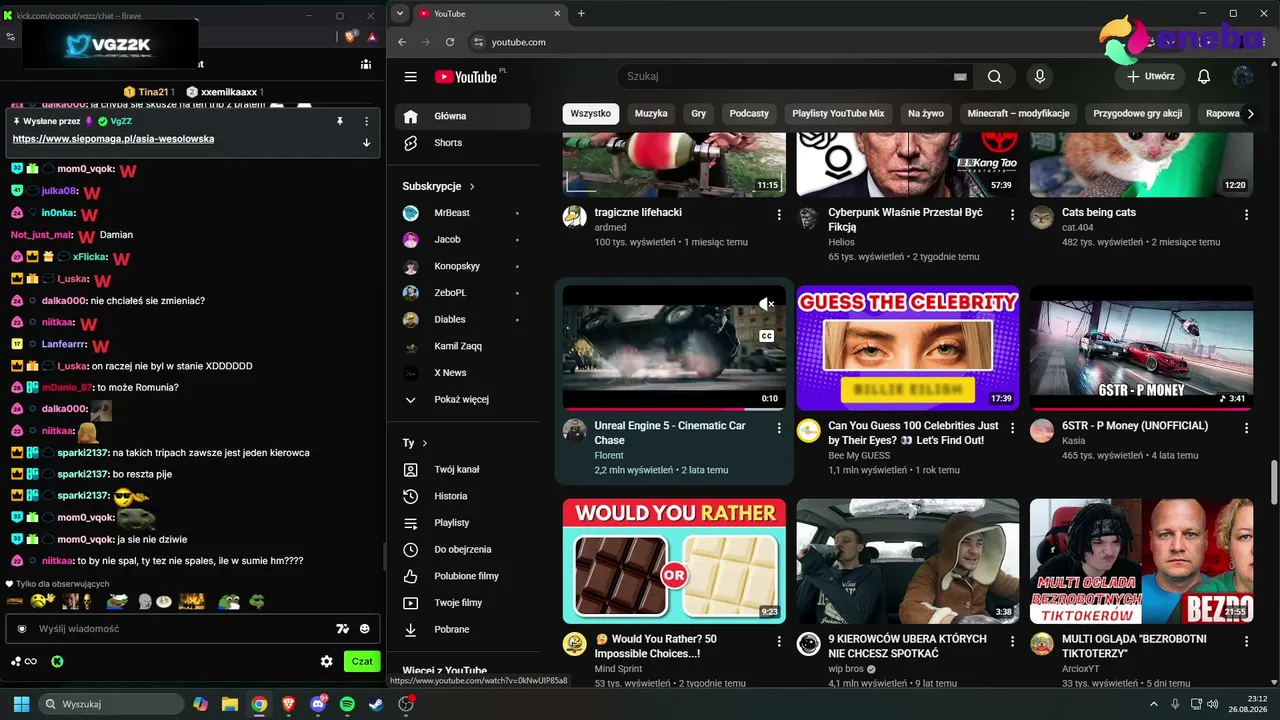
Task: Select the Podcasty category chip
Action: click(749, 114)
